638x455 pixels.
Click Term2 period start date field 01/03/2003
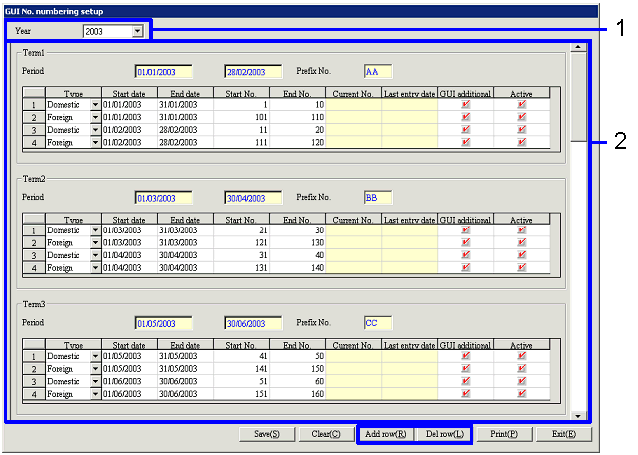point(162,198)
